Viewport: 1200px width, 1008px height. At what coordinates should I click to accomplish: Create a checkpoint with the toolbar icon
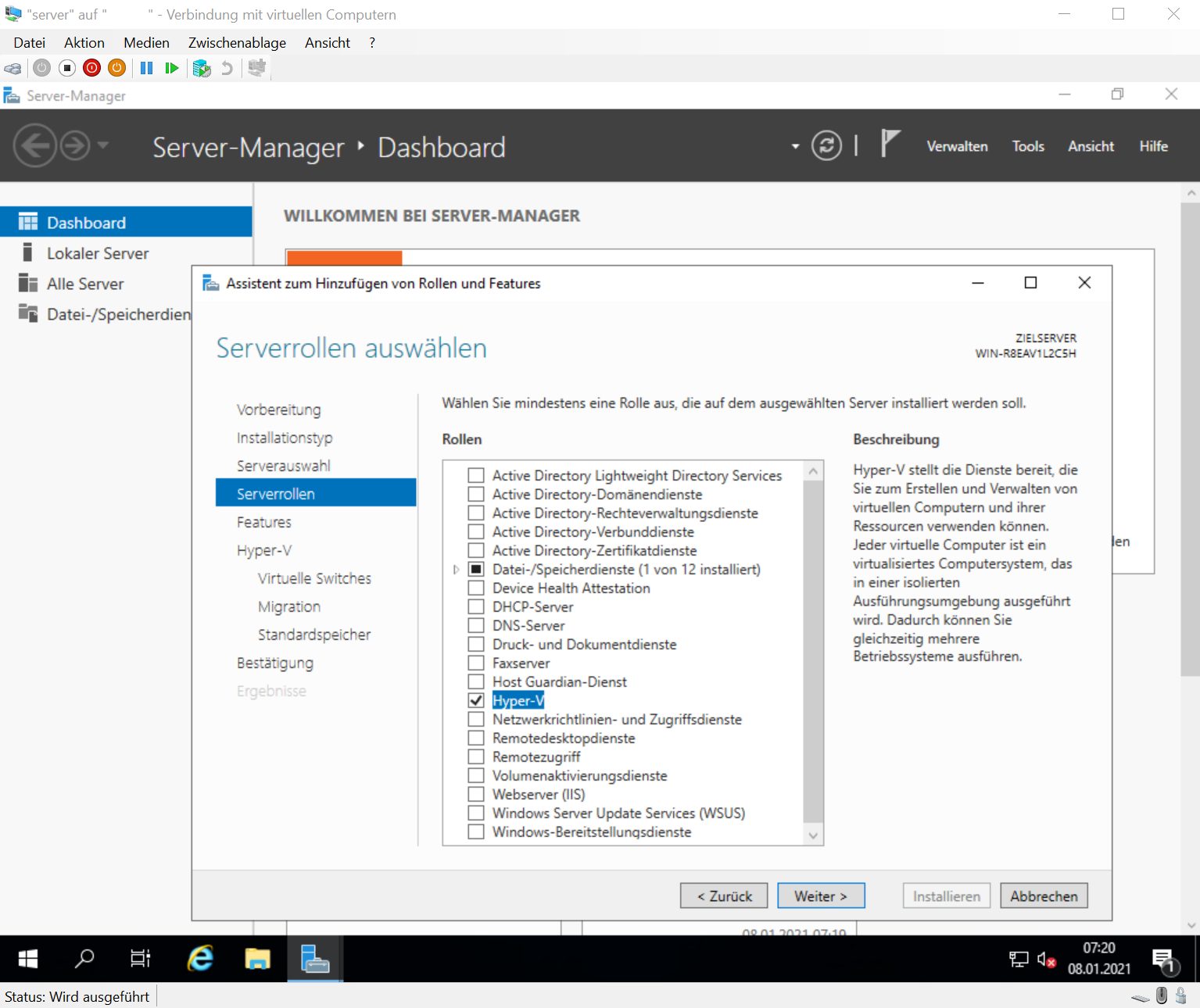coord(202,69)
